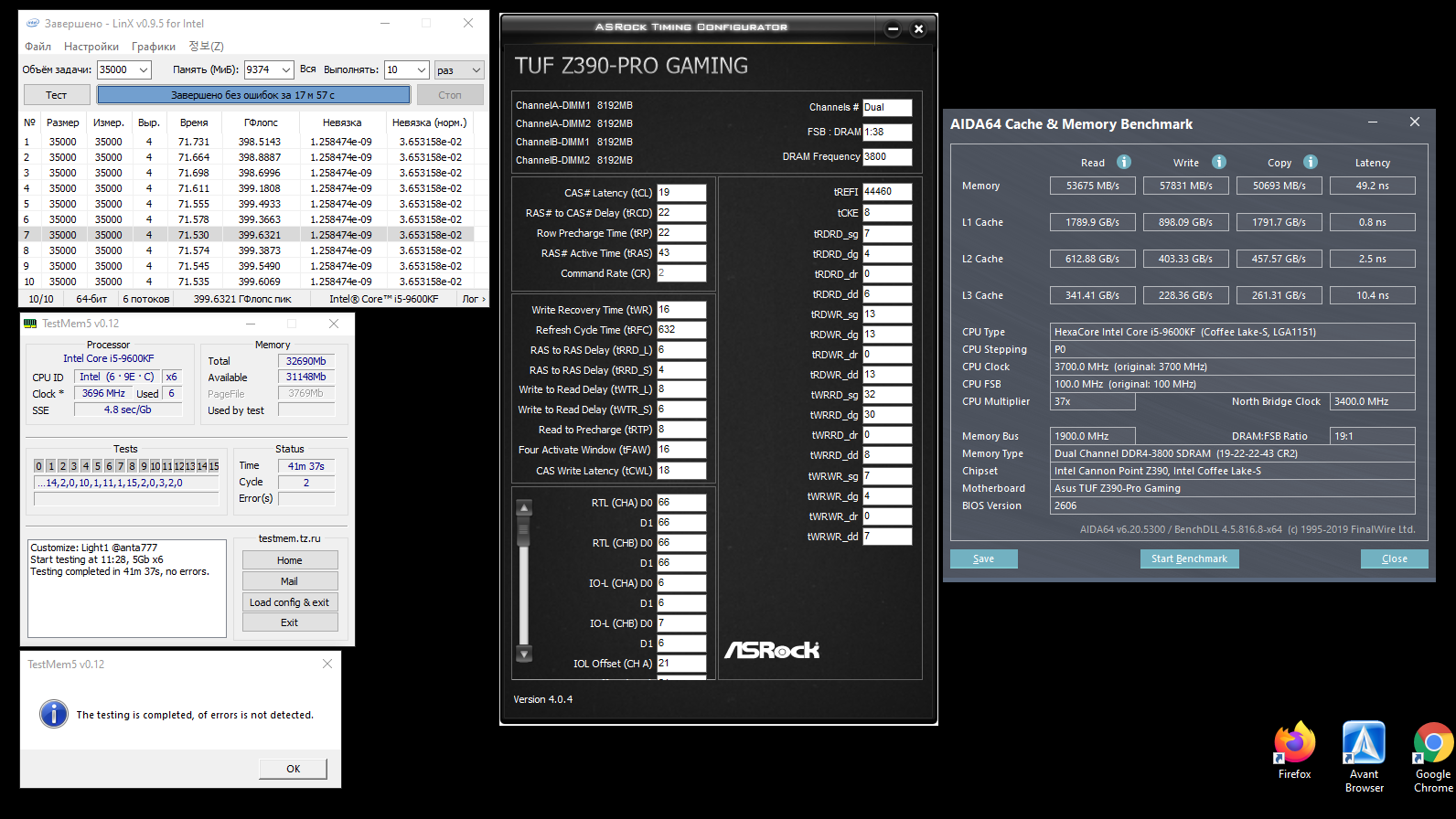This screenshot has height=819, width=1456.
Task: Open the Настройки menu in LinX
Action: pos(91,47)
